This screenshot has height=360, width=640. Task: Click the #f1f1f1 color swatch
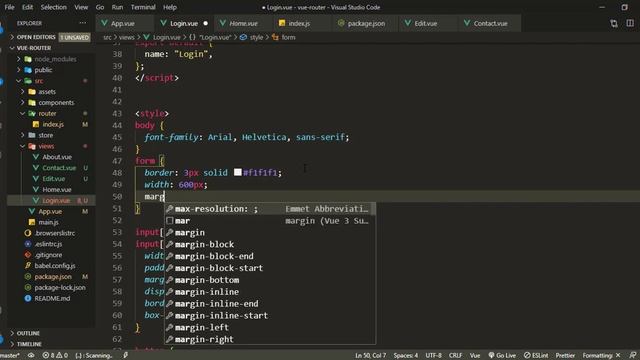tap(238, 172)
